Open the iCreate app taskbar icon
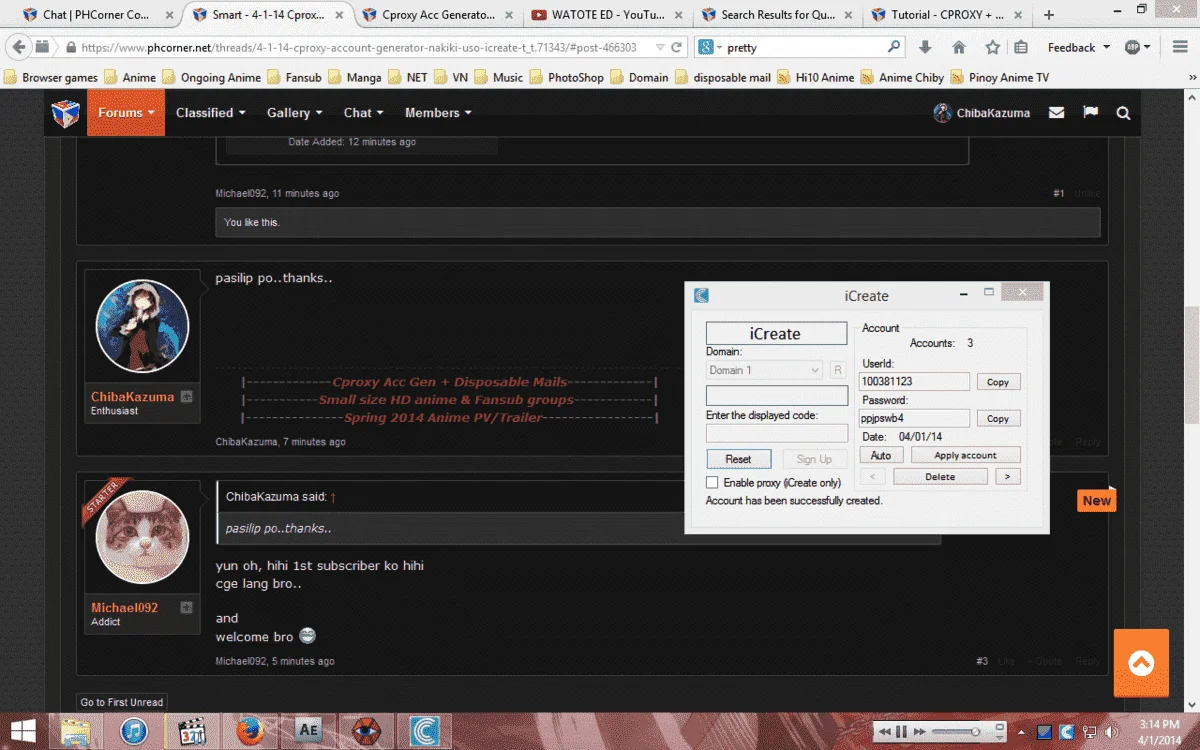This screenshot has height=750, width=1200. 423,732
